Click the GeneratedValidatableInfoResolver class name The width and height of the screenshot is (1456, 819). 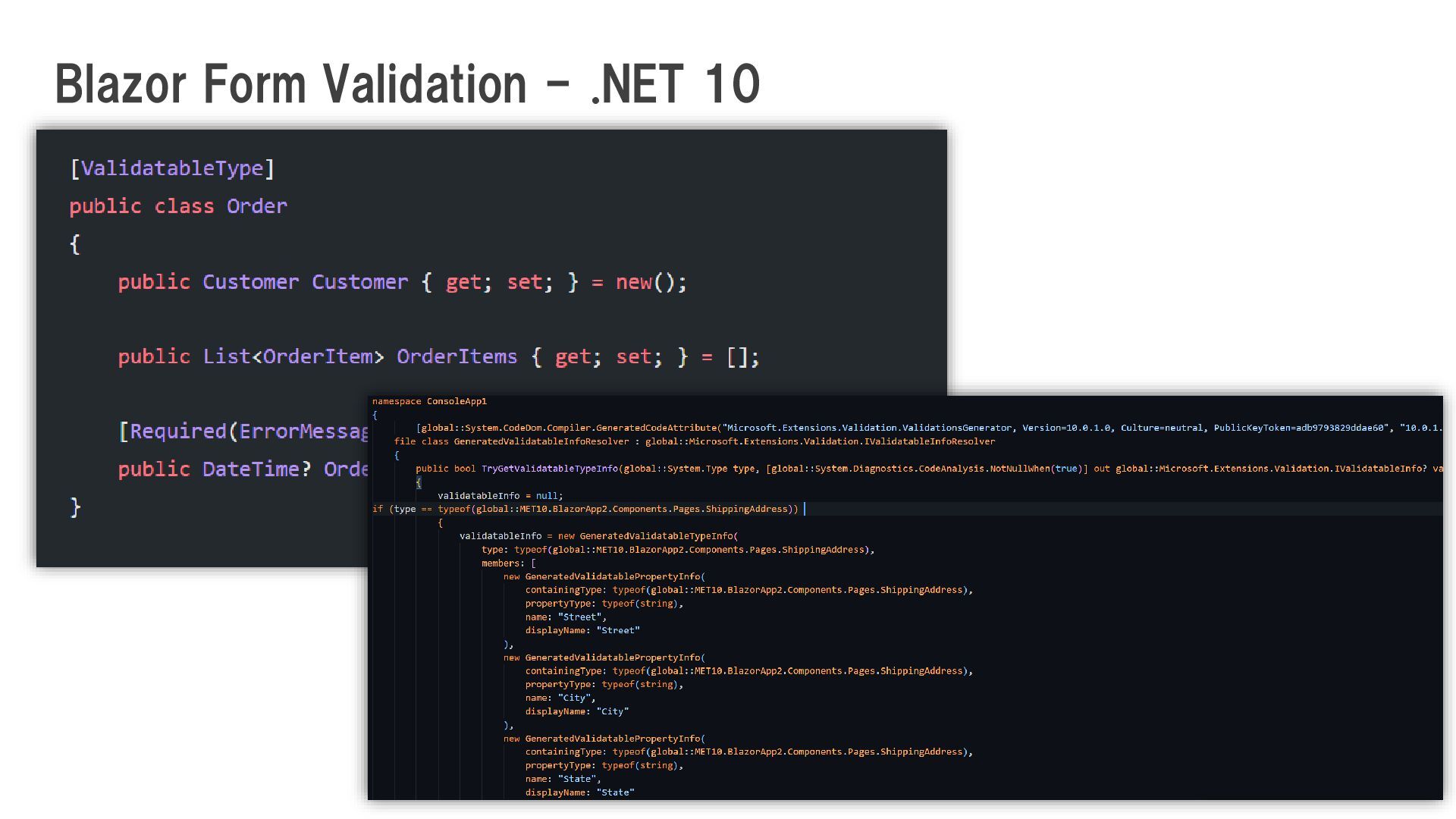click(x=541, y=441)
